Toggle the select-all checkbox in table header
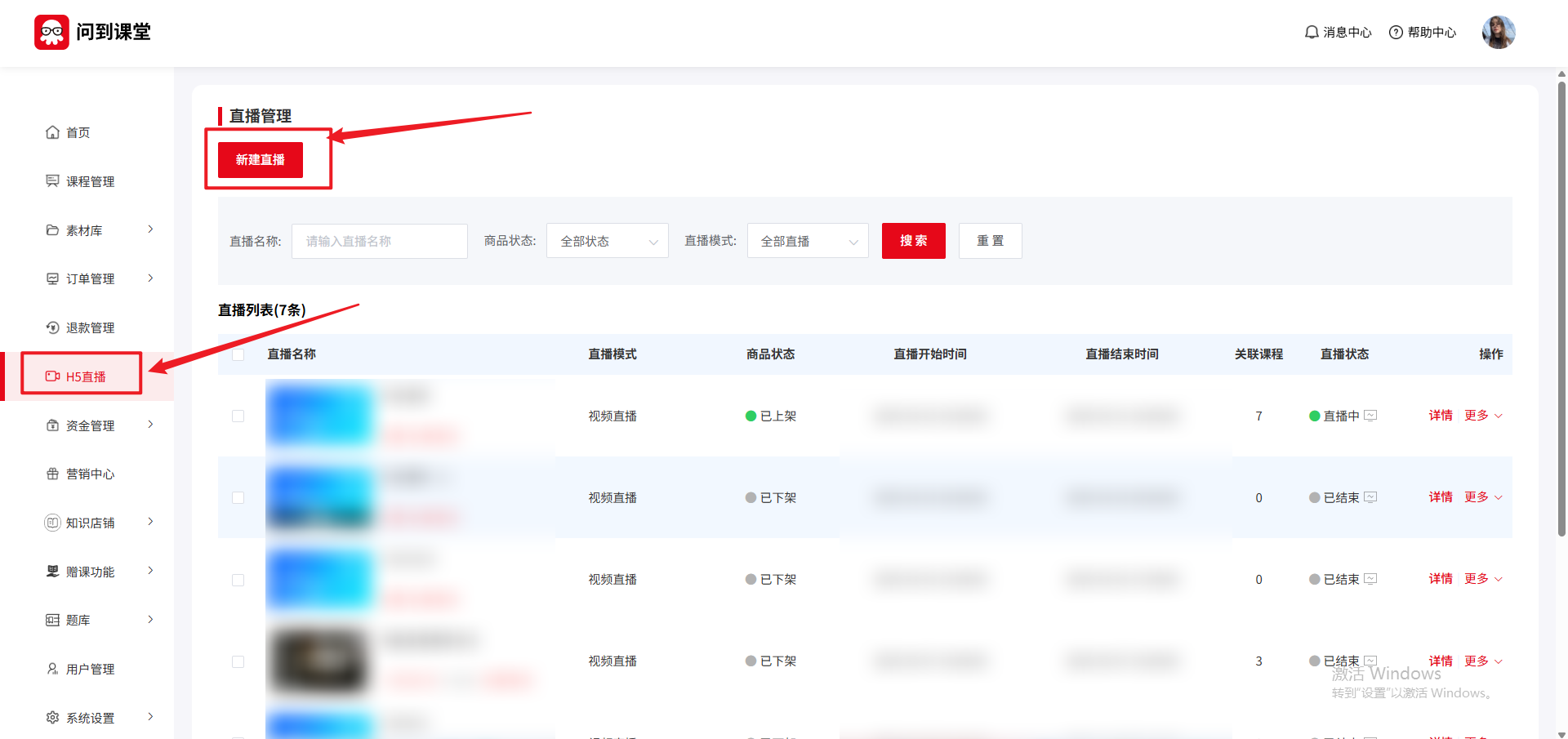Image resolution: width=1568 pixels, height=739 pixels. click(238, 354)
